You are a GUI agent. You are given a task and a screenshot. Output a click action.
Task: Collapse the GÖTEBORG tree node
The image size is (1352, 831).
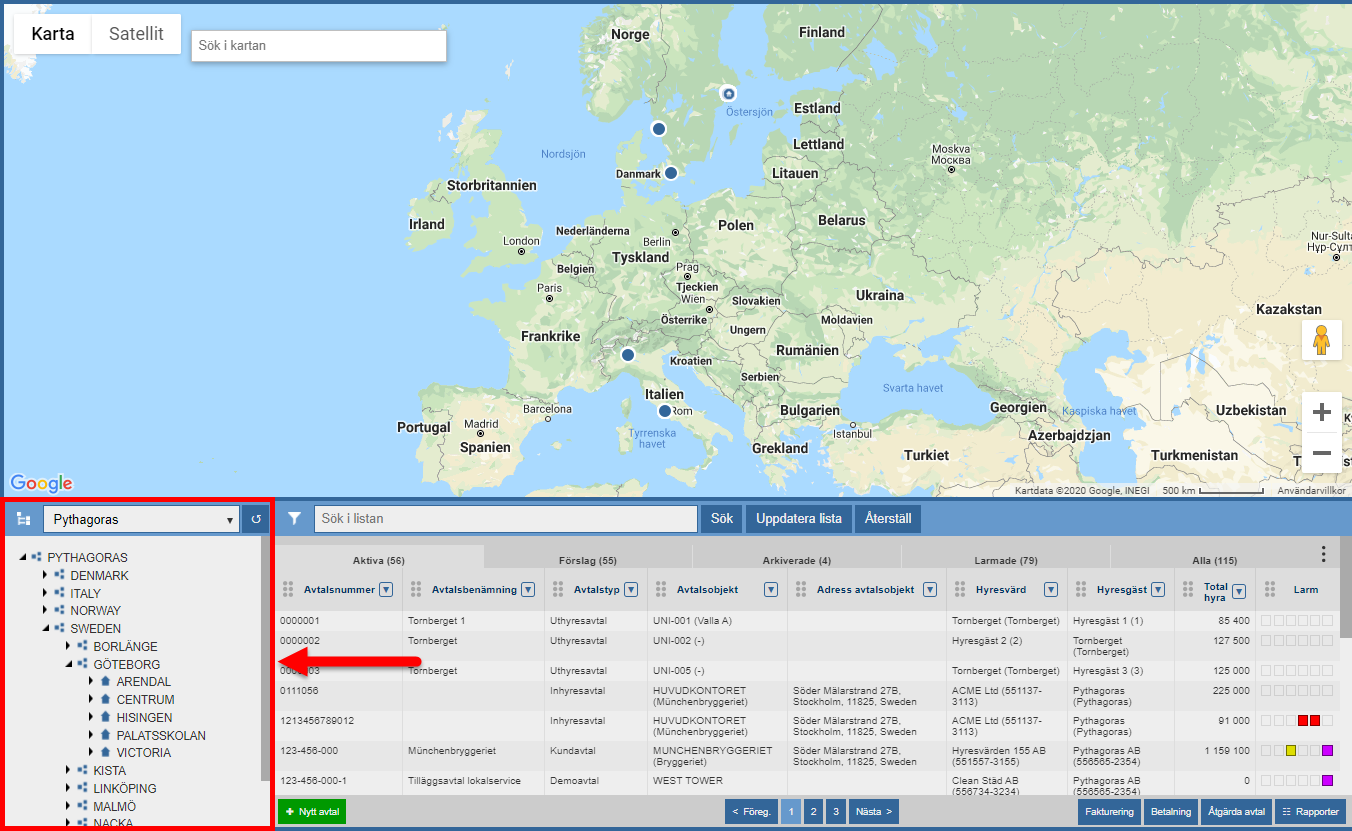click(x=69, y=664)
